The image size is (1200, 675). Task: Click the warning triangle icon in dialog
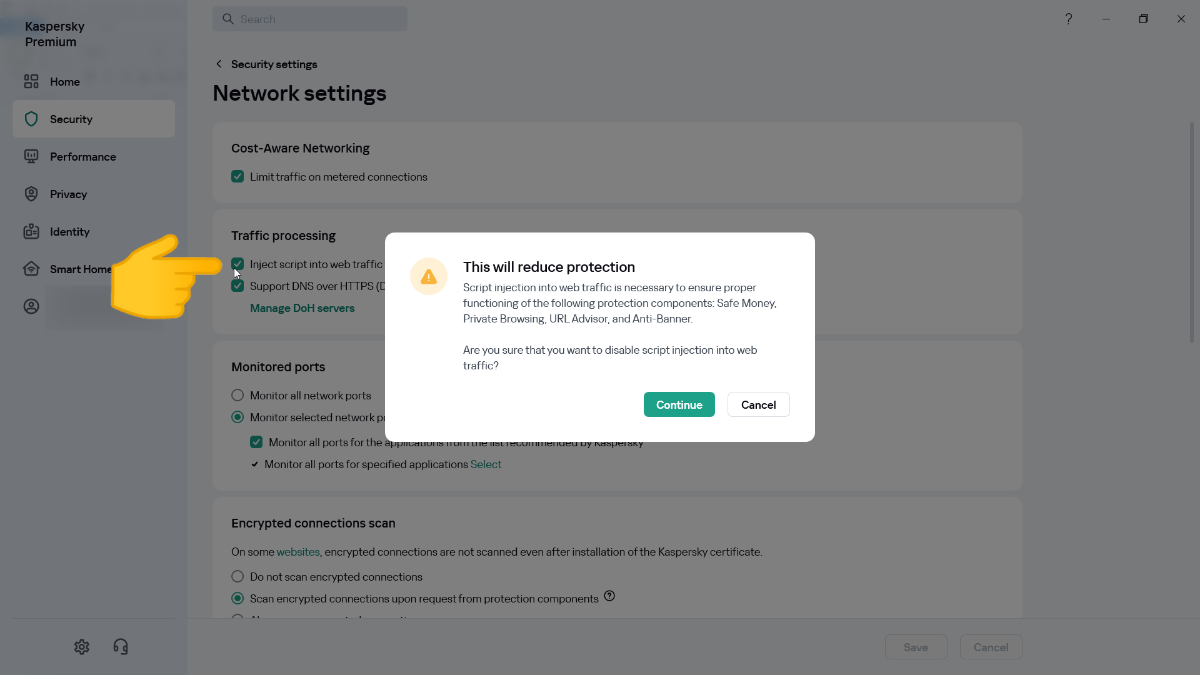(429, 276)
